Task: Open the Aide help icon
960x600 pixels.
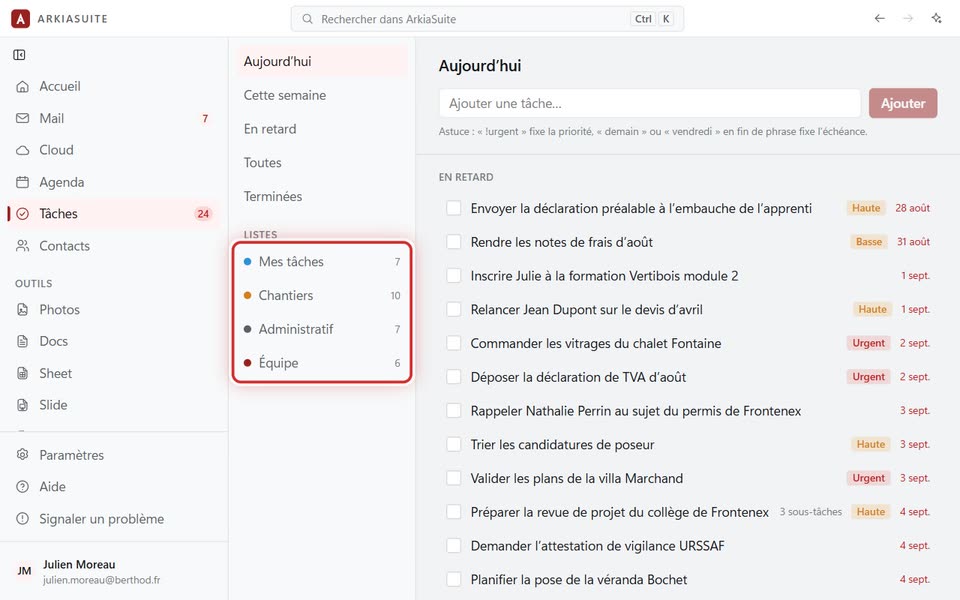Action: point(23,487)
